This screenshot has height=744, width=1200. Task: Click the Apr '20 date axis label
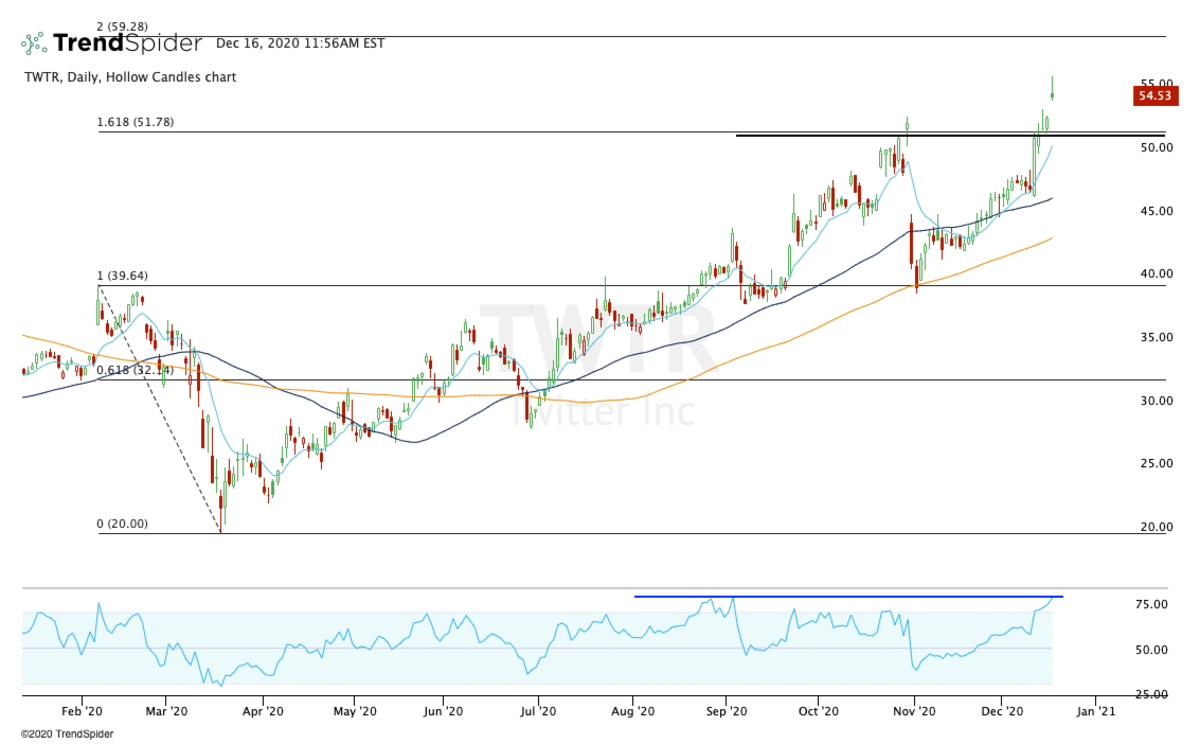[263, 711]
